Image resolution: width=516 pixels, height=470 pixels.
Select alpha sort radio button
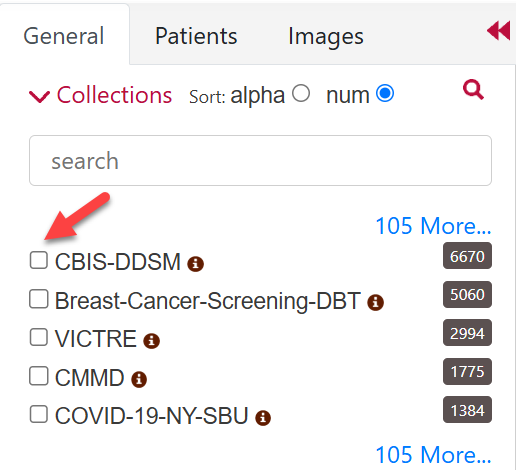(x=301, y=93)
